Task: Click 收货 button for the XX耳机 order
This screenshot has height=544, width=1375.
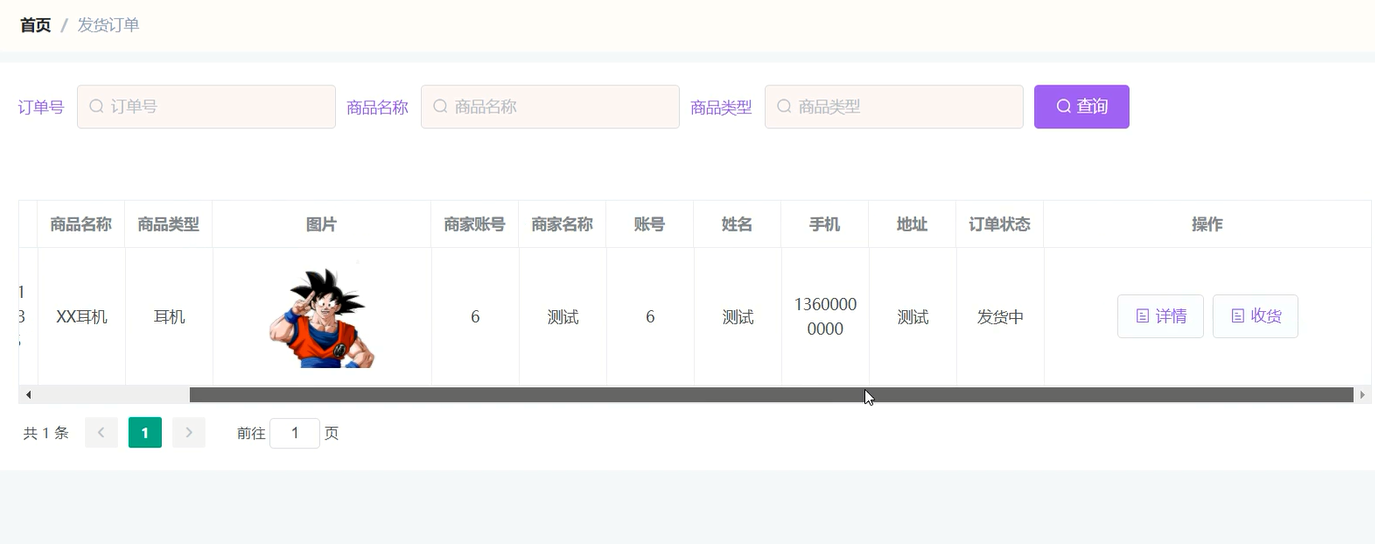Action: (x=1255, y=316)
